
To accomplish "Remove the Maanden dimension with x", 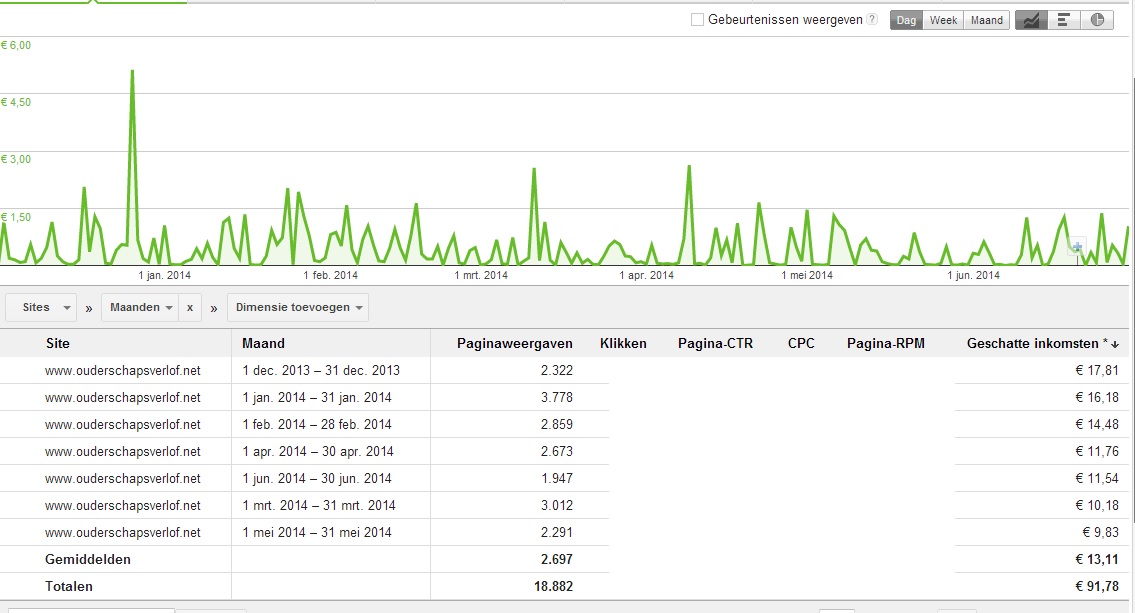I will point(190,308).
